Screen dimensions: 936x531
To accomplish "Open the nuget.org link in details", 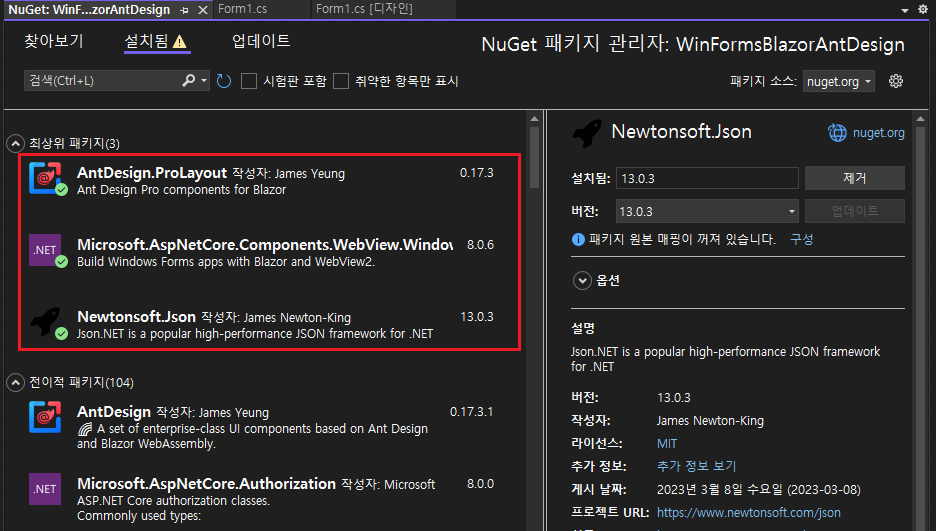I will coord(878,132).
